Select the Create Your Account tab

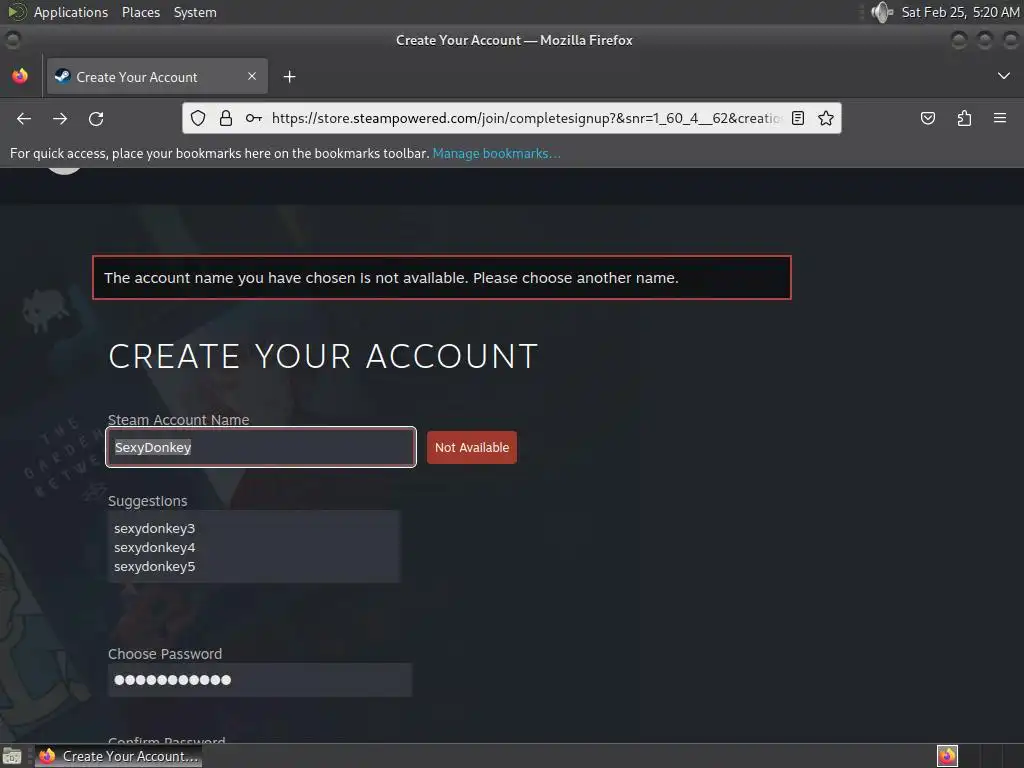point(157,76)
